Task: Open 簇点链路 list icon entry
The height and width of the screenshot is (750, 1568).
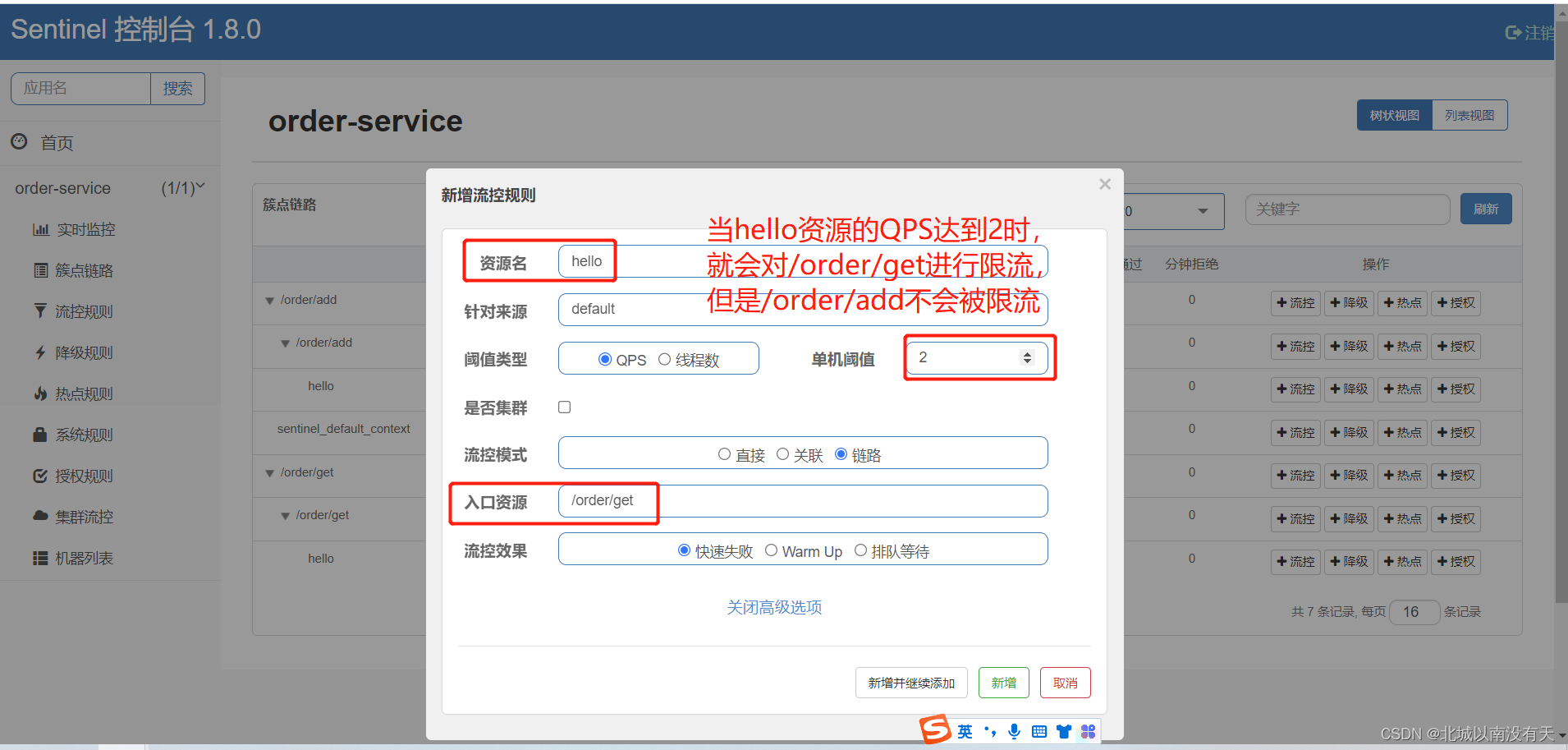Action: (41, 270)
